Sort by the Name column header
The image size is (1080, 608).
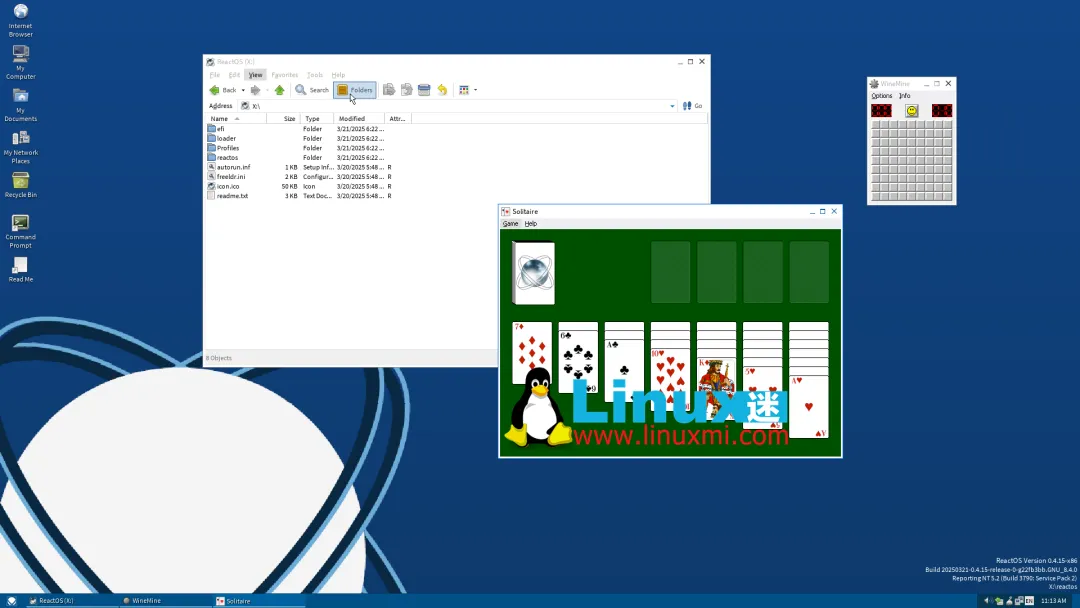[x=236, y=118]
